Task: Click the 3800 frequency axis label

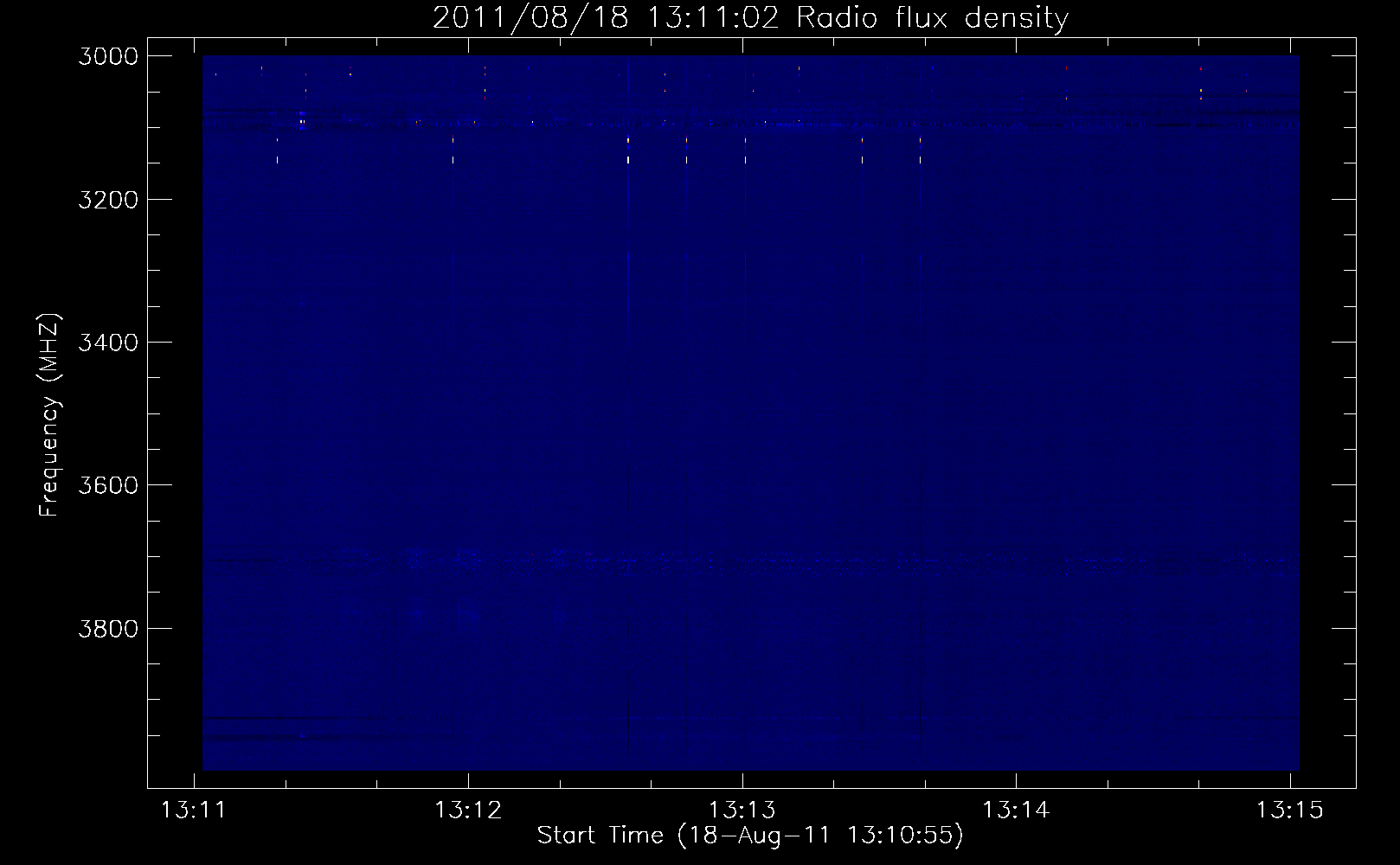Action: click(x=108, y=628)
